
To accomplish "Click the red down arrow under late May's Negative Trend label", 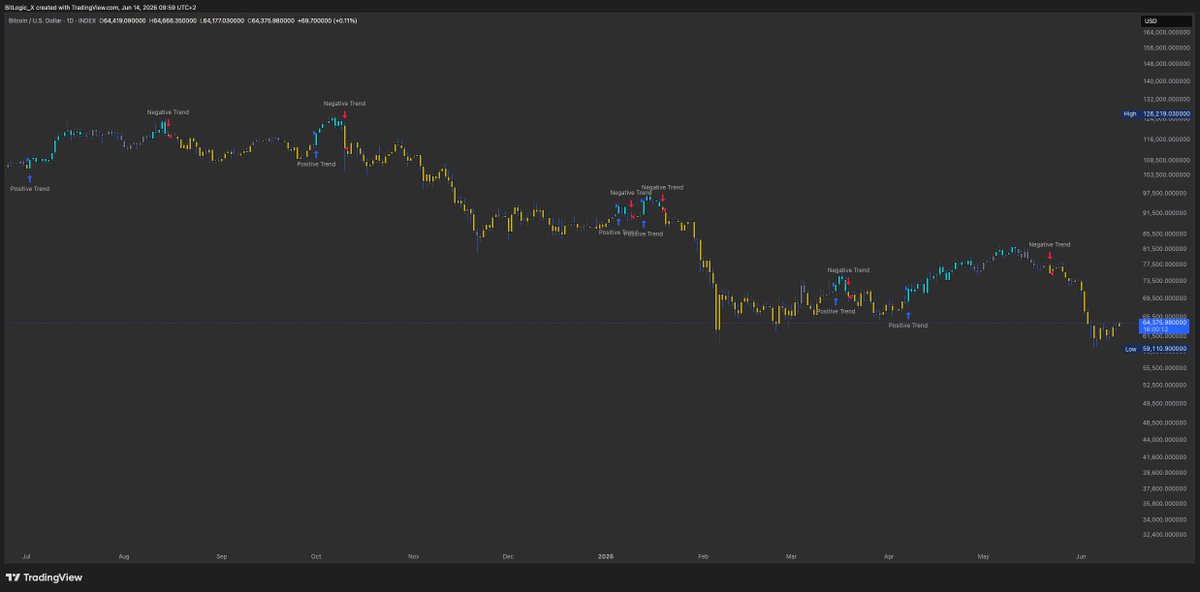I will (1049, 255).
